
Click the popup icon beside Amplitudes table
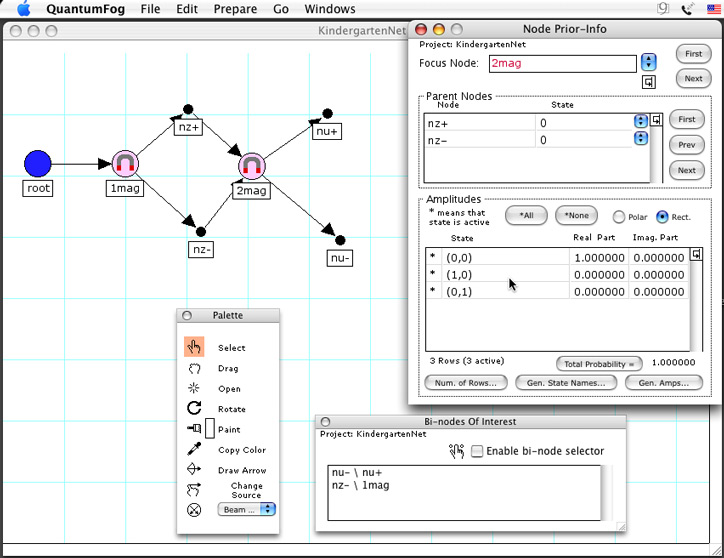point(696,254)
